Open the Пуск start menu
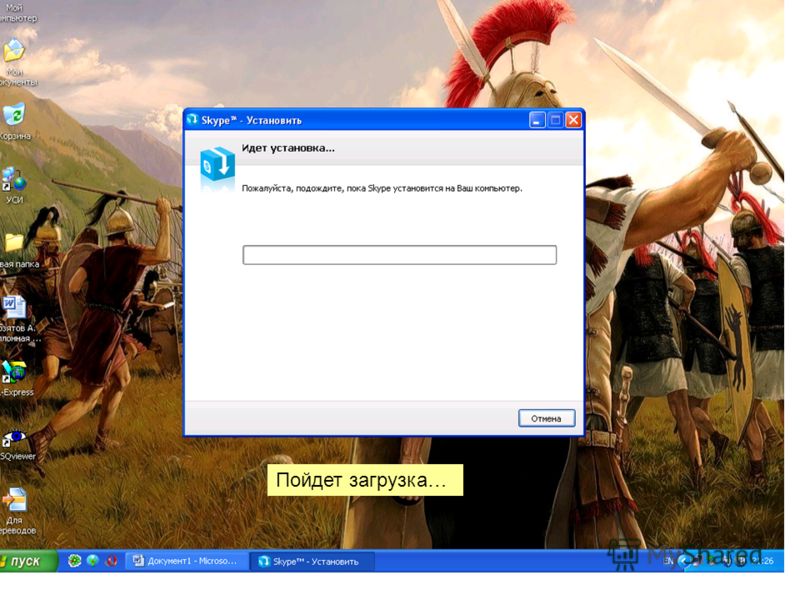This screenshot has height=600, width=800. (27, 561)
